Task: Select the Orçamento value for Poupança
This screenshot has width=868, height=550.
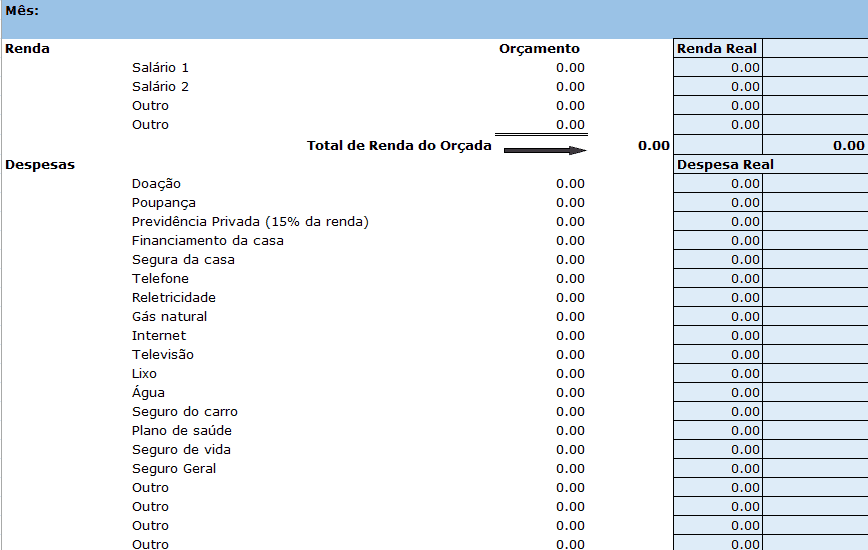Action: 570,203
